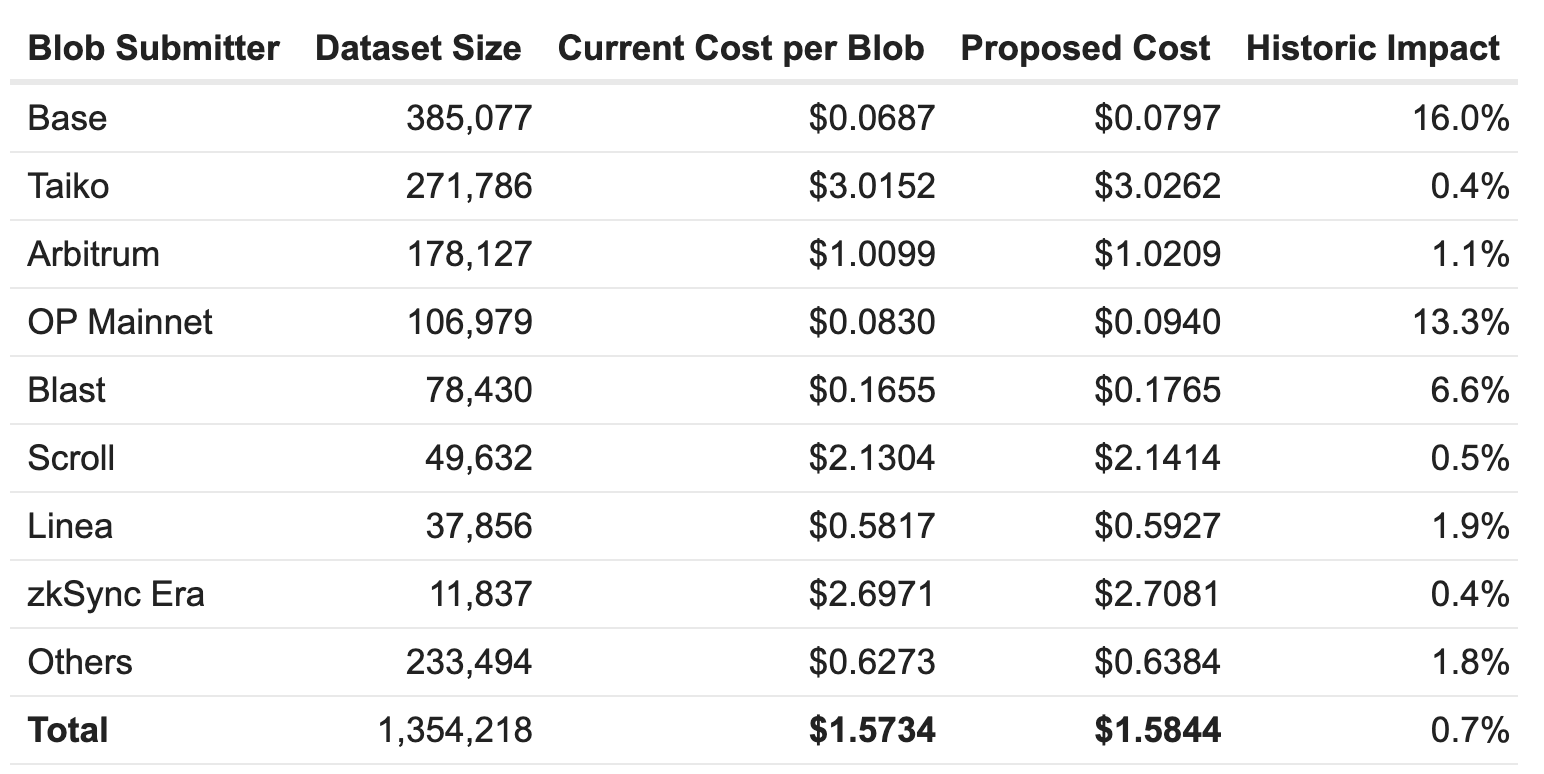The height and width of the screenshot is (774, 1544).
Task: Click the Blob Submitter column header
Action: 153,48
